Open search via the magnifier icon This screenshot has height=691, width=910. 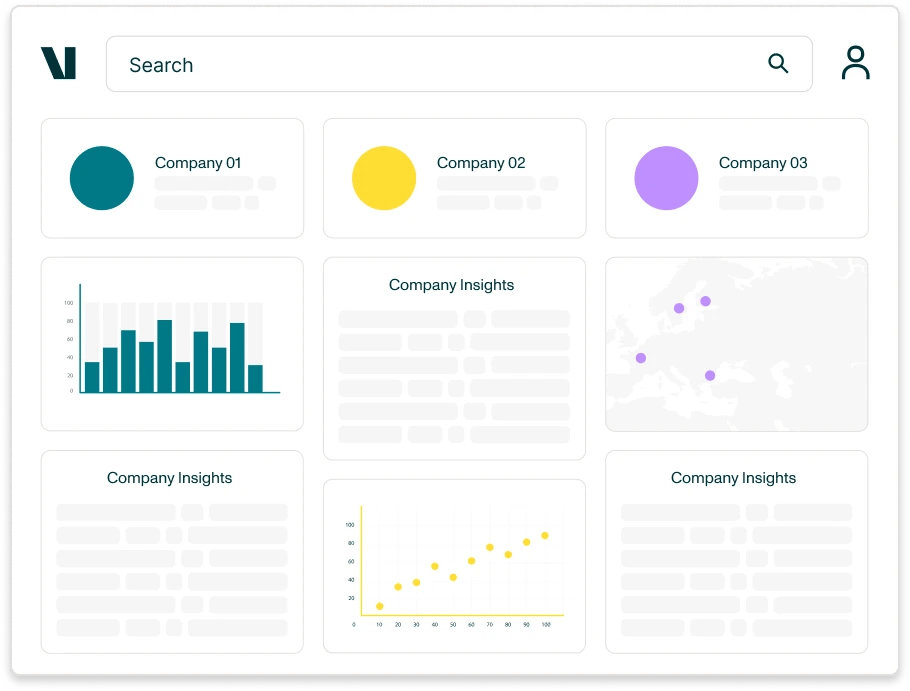point(778,63)
